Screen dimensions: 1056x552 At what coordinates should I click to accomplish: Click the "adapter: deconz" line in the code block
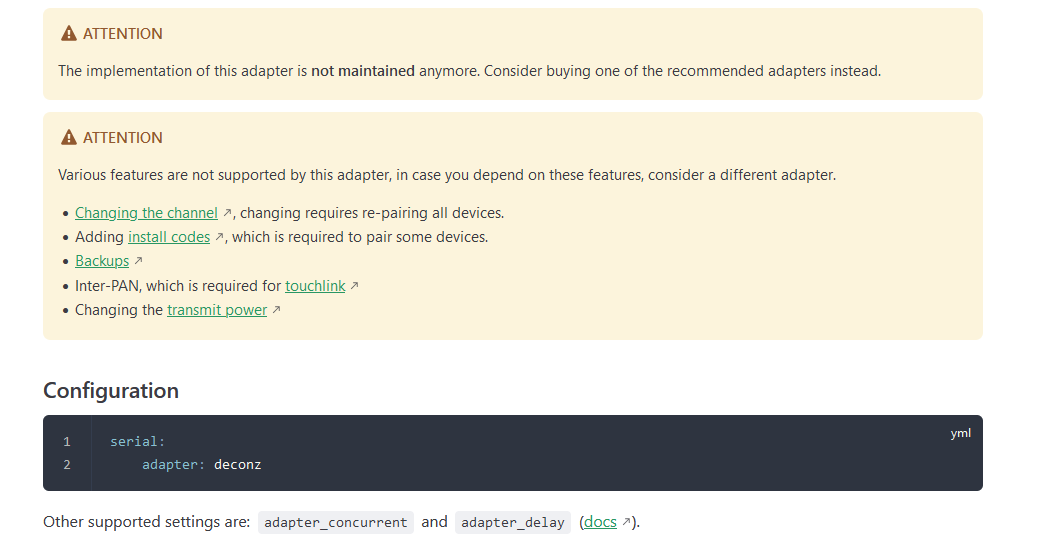click(x=201, y=465)
